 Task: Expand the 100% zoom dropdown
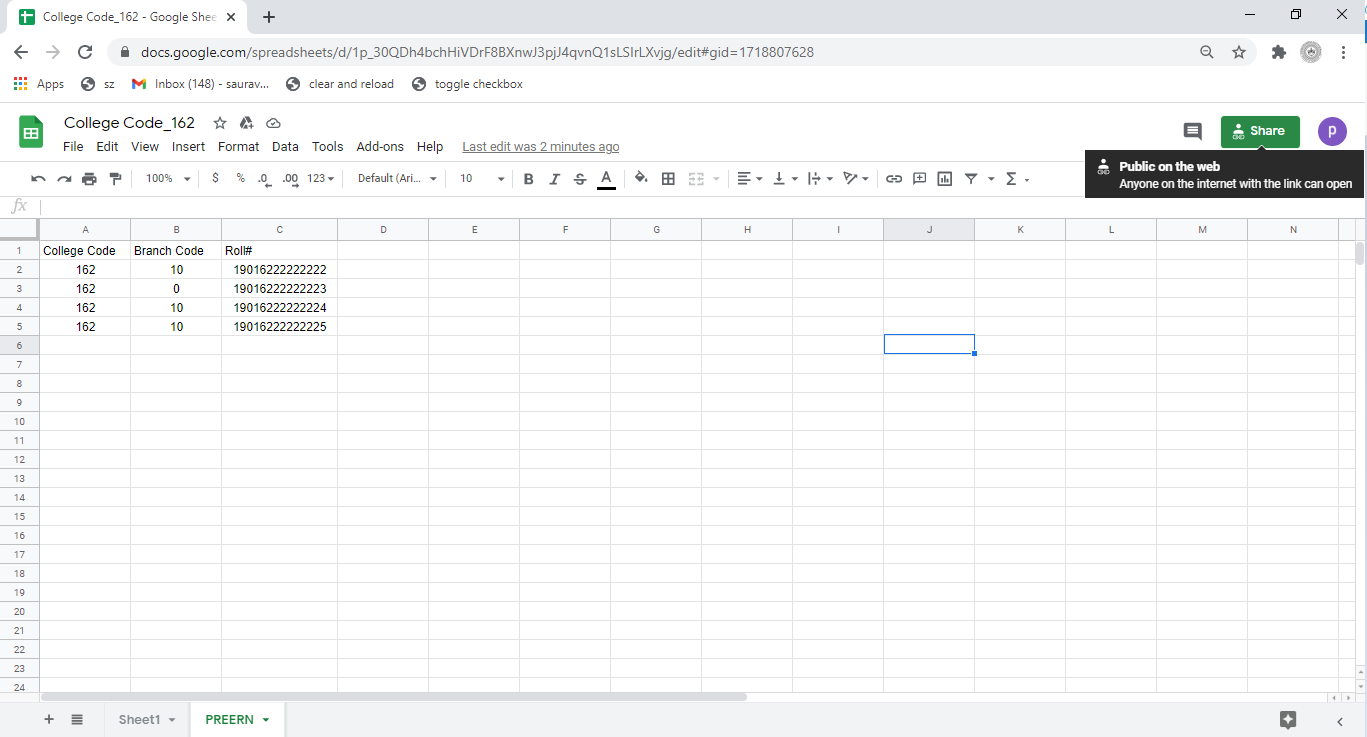click(167, 179)
